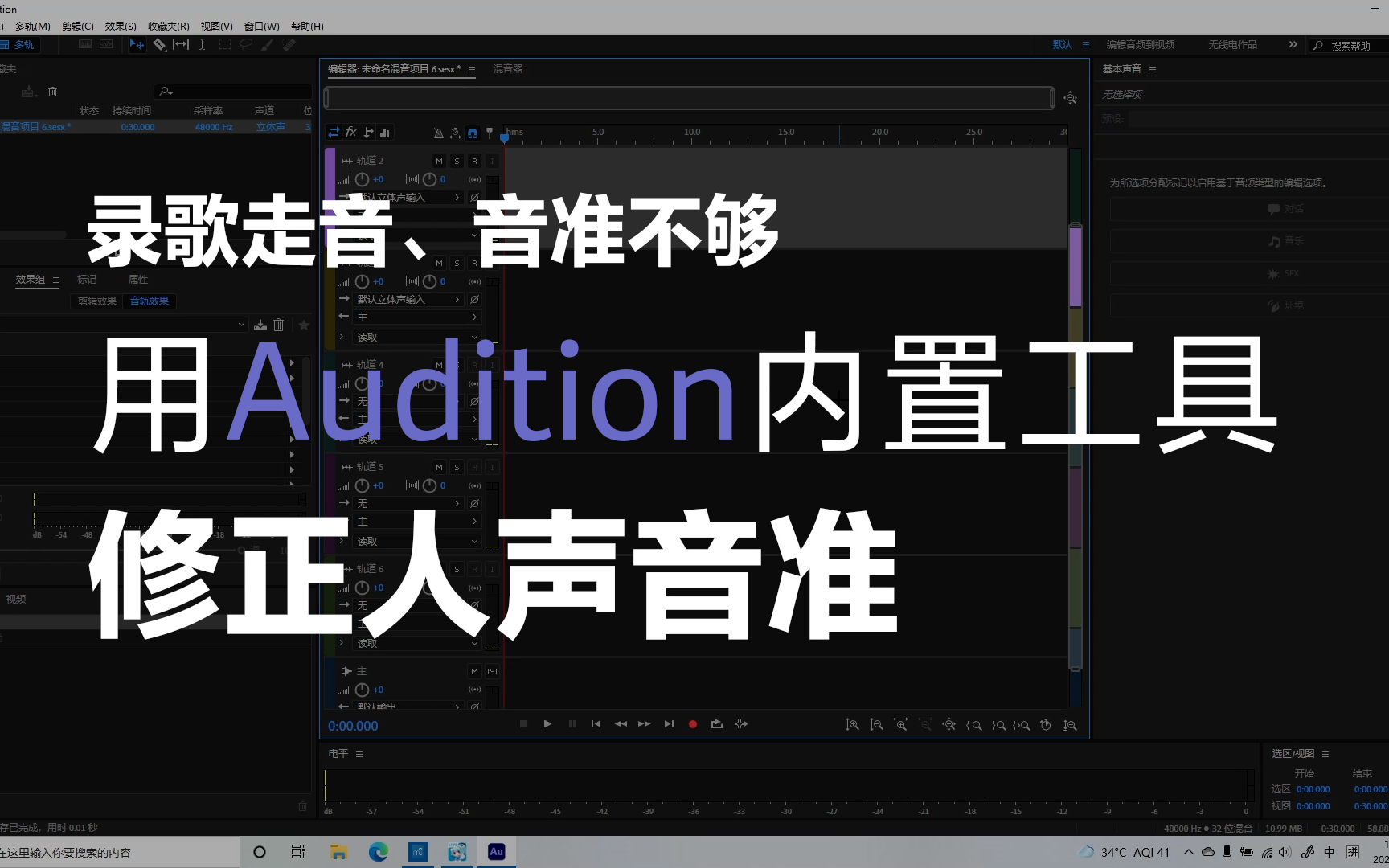The image size is (1389, 868).
Task: Open the inputs/outputs view in the editor
Action: tap(334, 133)
